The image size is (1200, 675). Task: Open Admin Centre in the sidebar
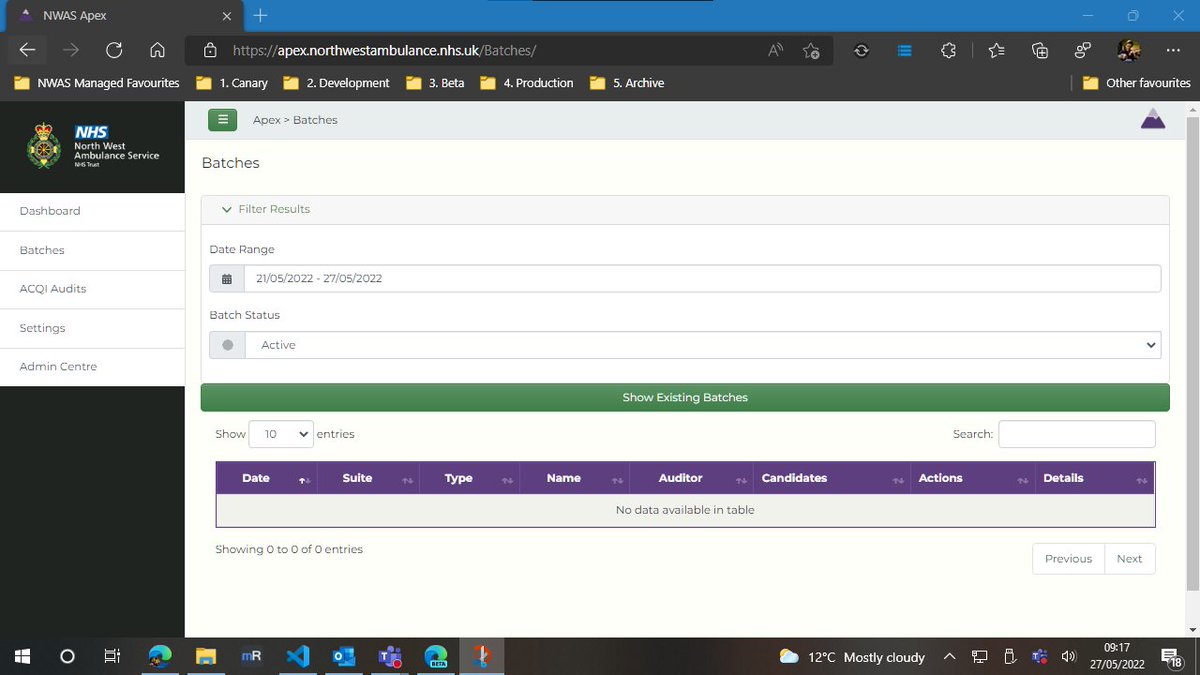click(x=92, y=367)
